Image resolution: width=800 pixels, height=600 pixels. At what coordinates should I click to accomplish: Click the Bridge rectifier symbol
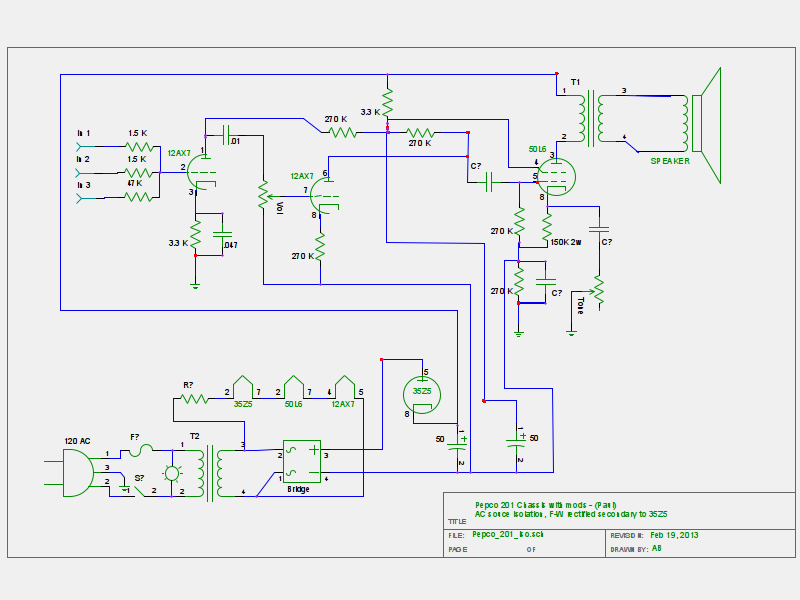300,460
